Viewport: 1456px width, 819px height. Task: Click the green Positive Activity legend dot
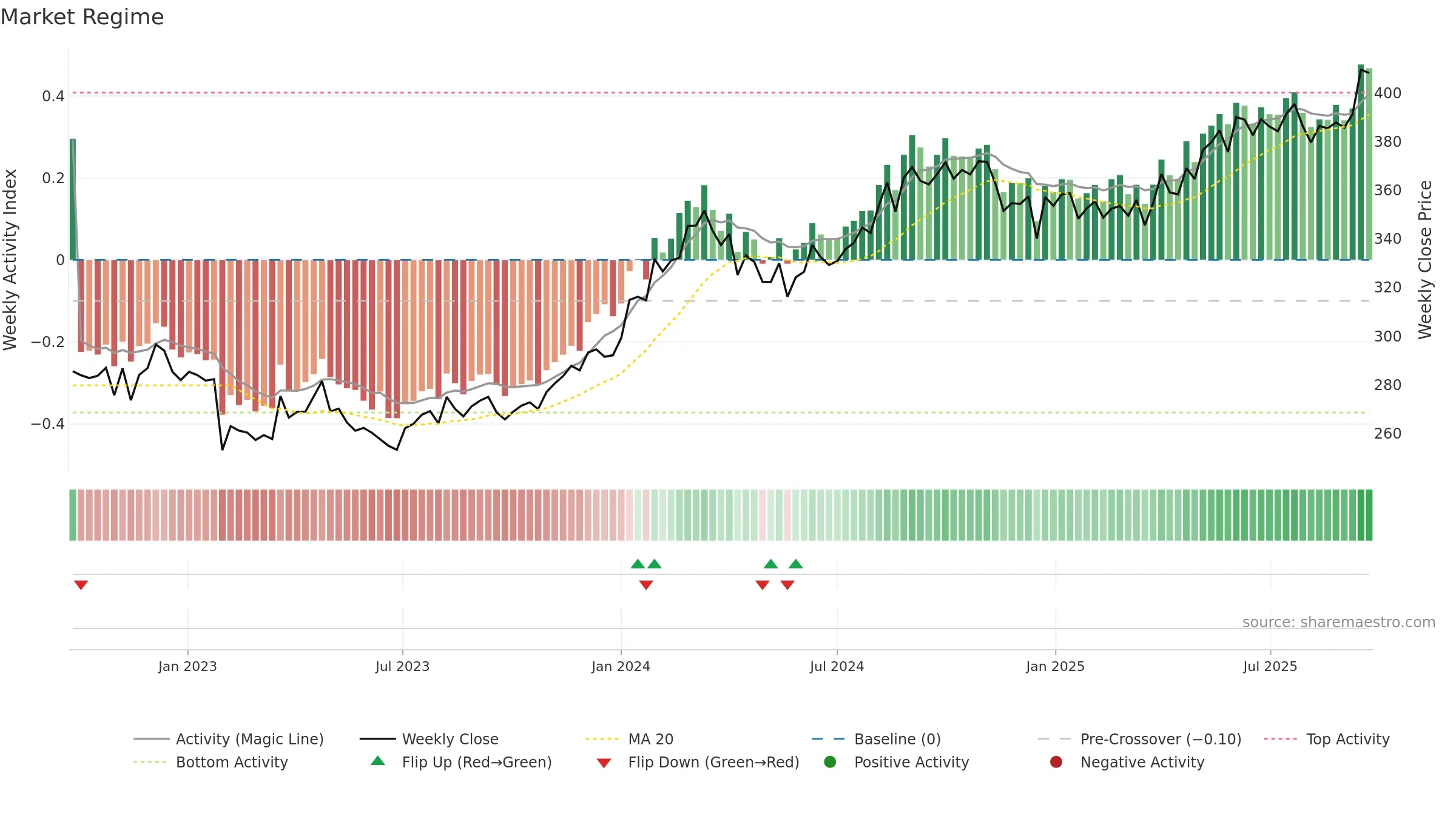(x=830, y=761)
